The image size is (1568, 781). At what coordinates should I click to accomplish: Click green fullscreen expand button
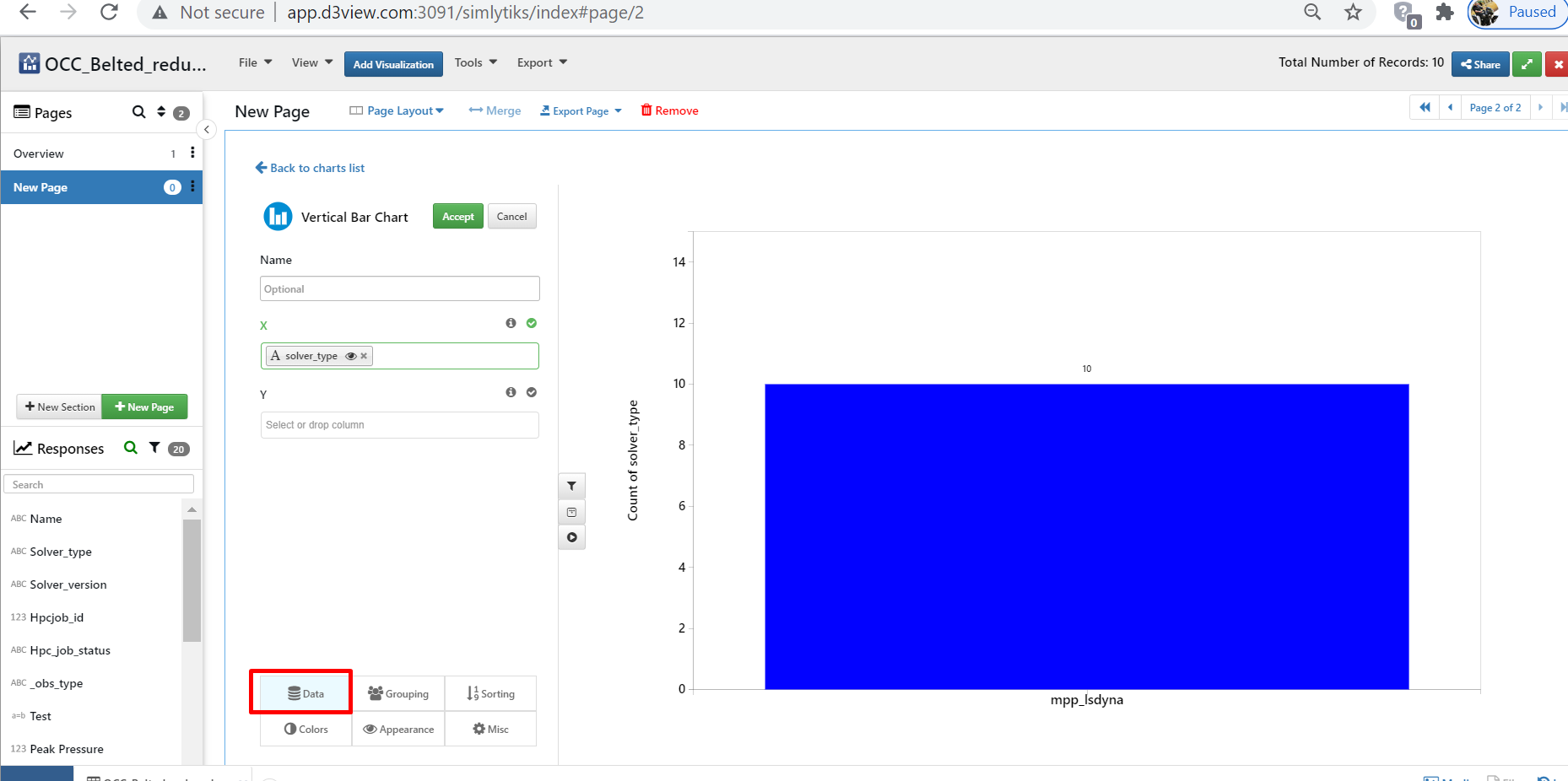[x=1527, y=64]
